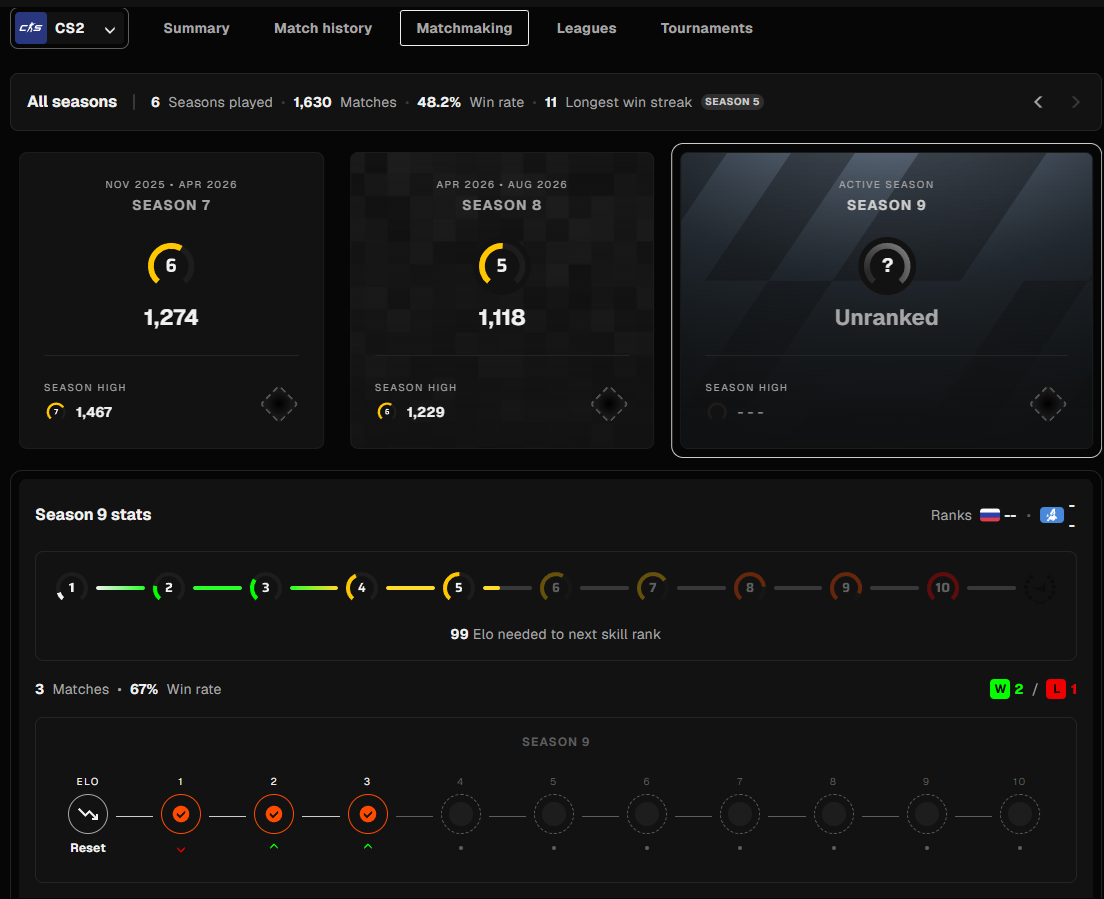Click the ELO Reset icon

(x=88, y=814)
